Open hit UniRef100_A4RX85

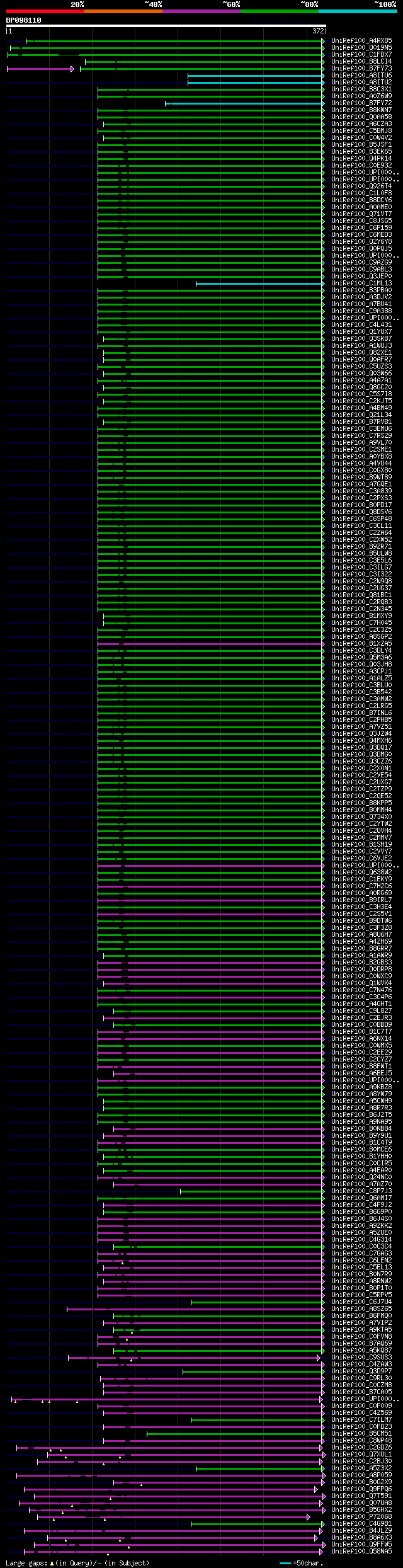(x=361, y=41)
